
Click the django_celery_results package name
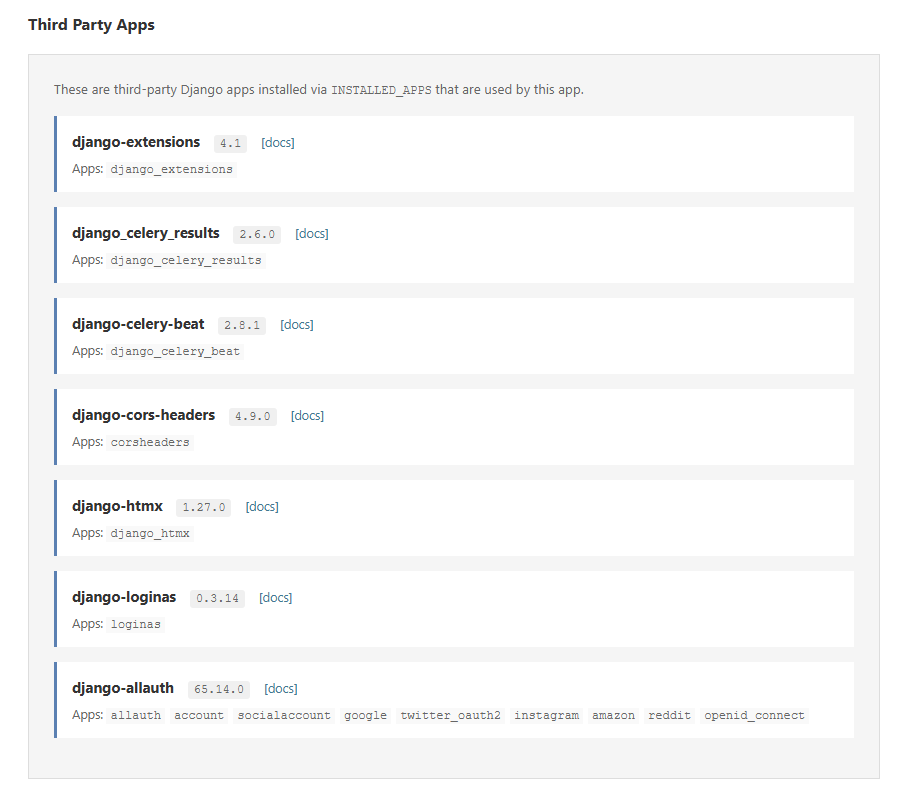[146, 233]
